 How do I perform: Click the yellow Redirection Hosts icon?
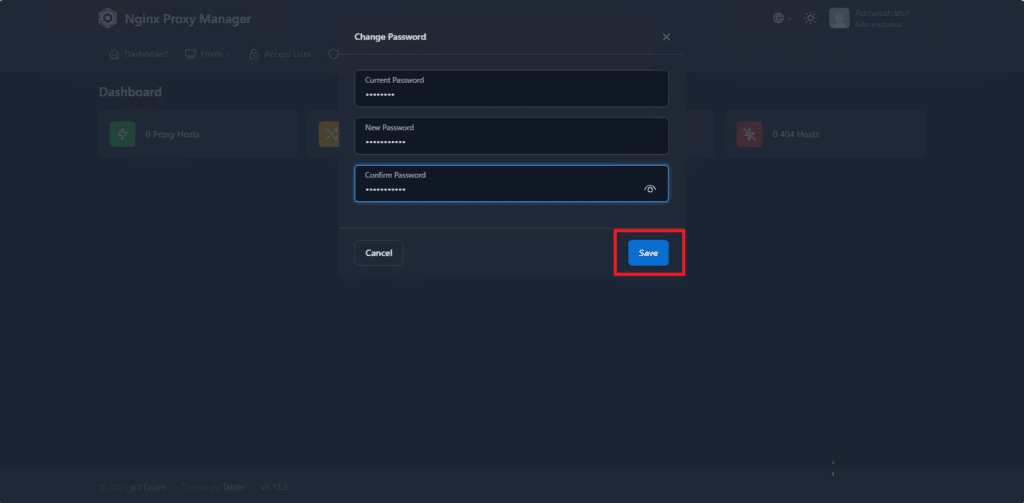click(329, 135)
